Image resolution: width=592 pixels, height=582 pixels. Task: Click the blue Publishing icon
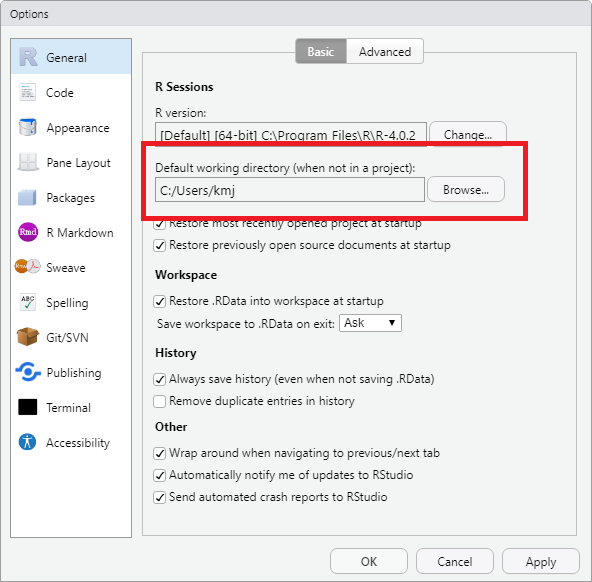(28, 372)
